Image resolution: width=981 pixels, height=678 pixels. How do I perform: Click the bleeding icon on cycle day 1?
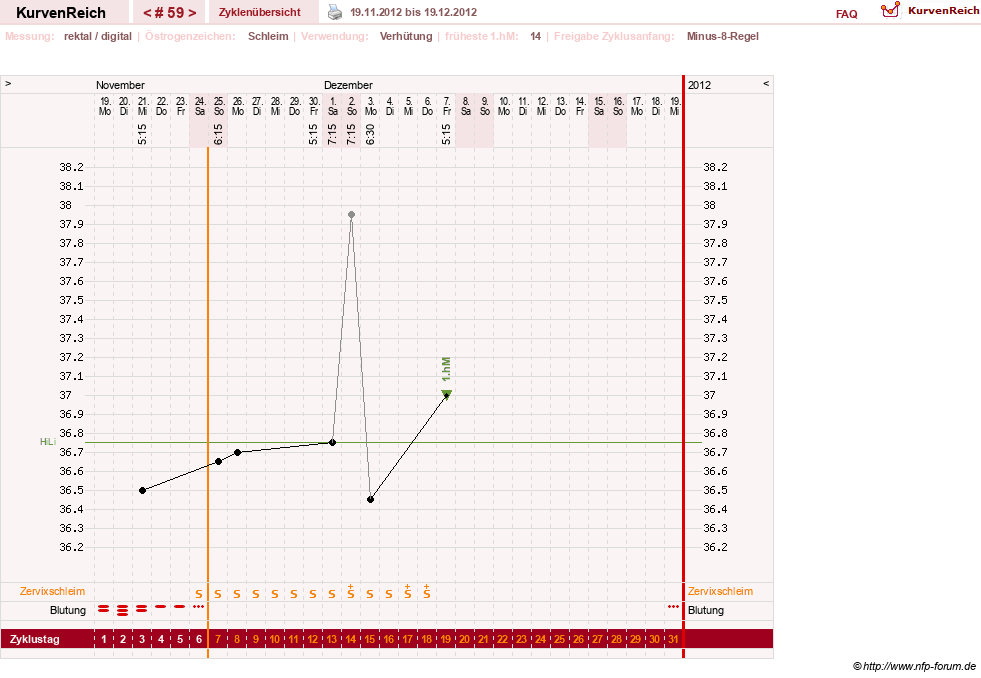tap(104, 609)
